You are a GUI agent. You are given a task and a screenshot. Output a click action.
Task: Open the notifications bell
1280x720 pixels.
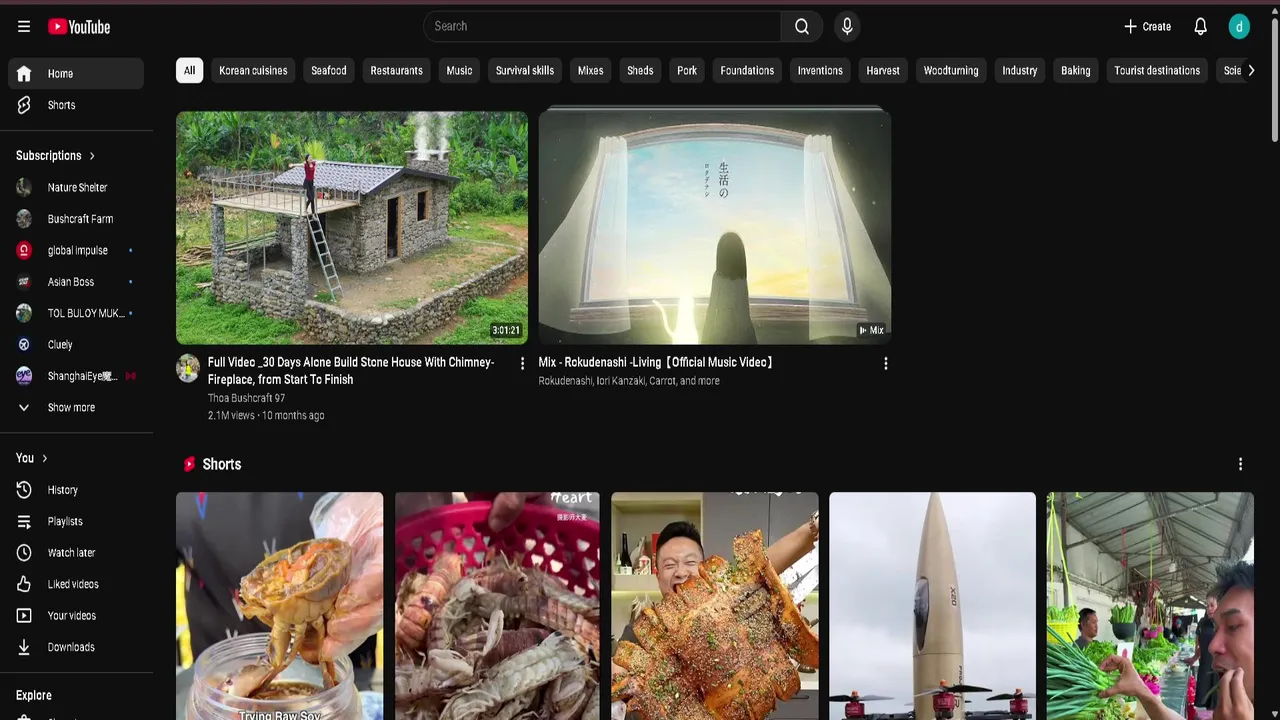coord(1201,27)
